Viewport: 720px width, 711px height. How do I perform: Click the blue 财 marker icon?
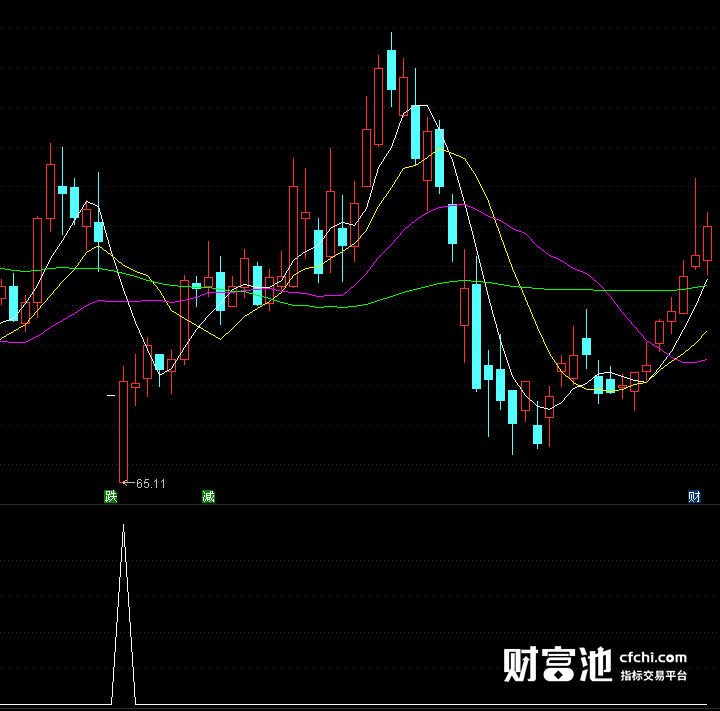coord(694,497)
